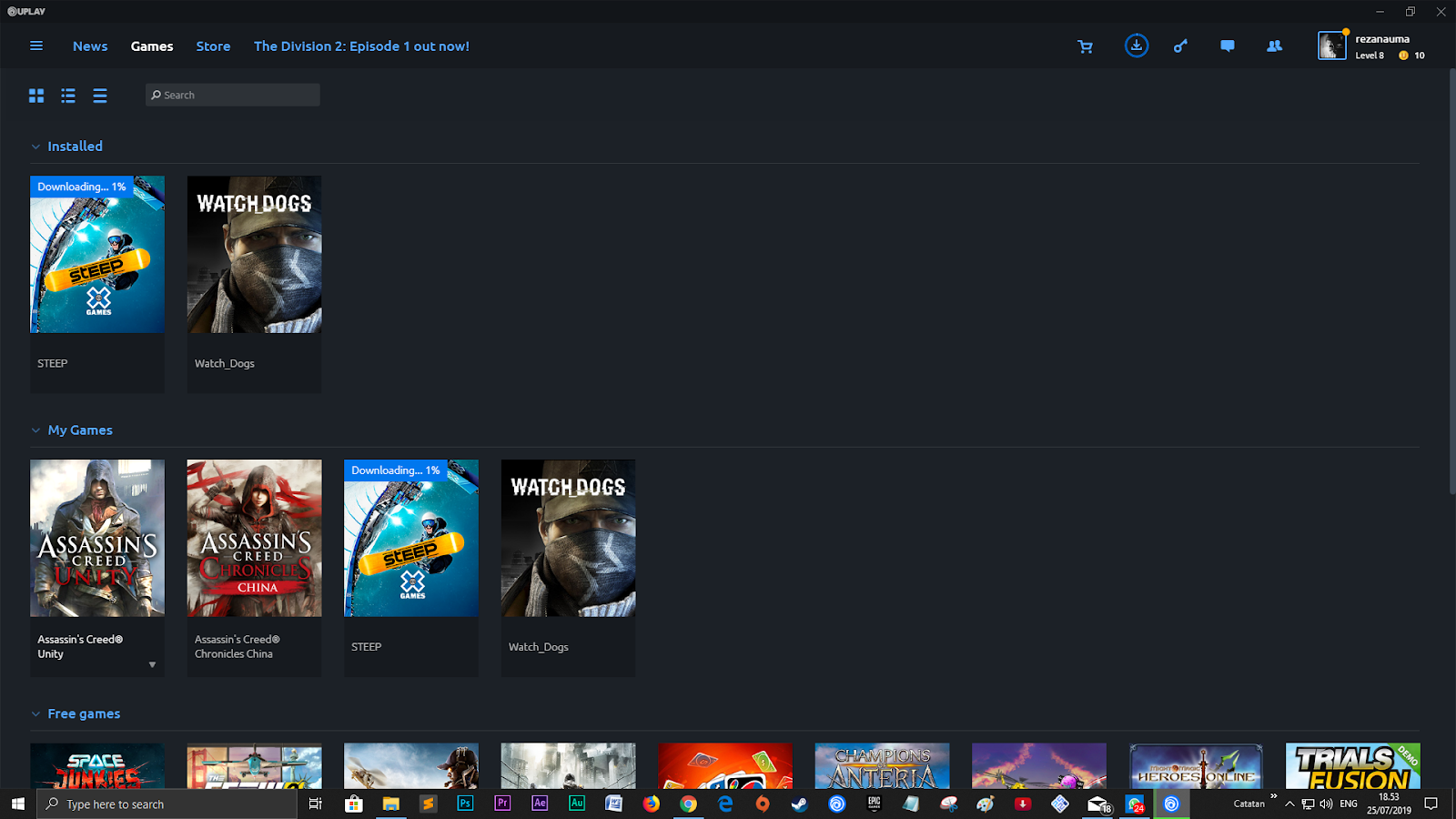Image resolution: width=1456 pixels, height=819 pixels.
Task: Click the Search games input field
Action: (232, 95)
